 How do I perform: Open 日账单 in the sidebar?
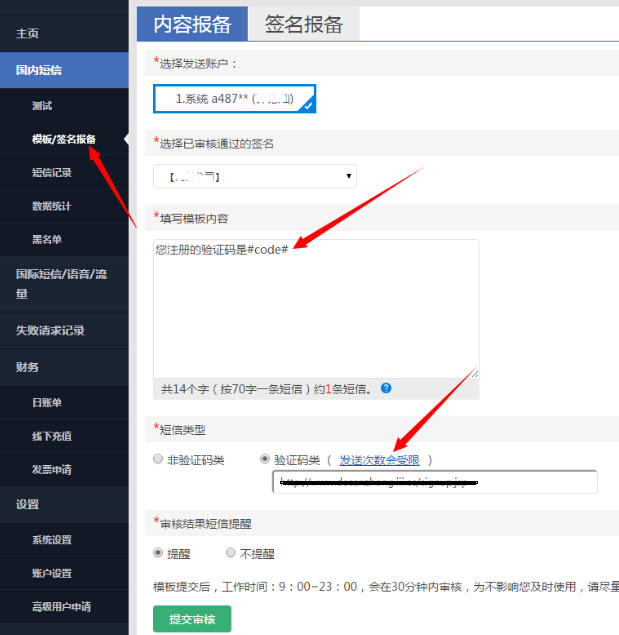point(47,403)
